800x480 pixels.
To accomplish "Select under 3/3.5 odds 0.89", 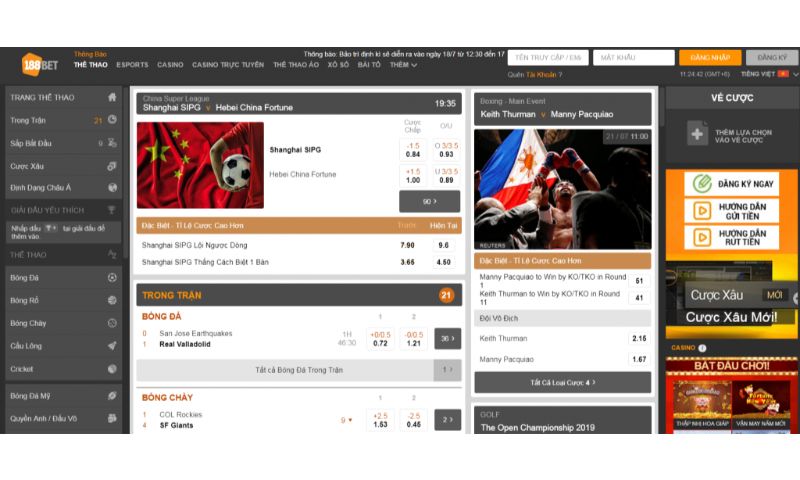I will 446,175.
